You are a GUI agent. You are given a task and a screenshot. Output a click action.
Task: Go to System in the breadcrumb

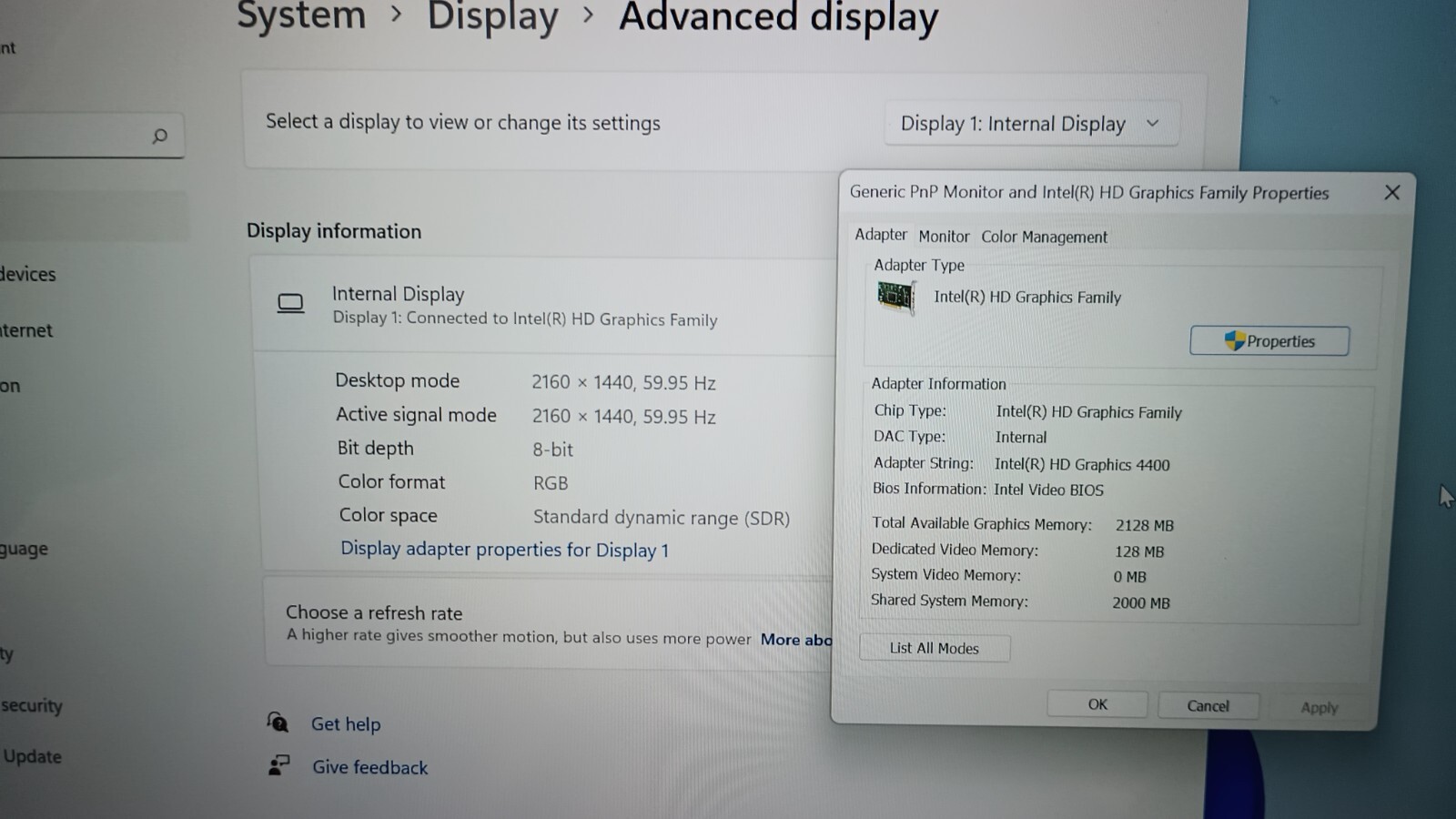(x=301, y=15)
